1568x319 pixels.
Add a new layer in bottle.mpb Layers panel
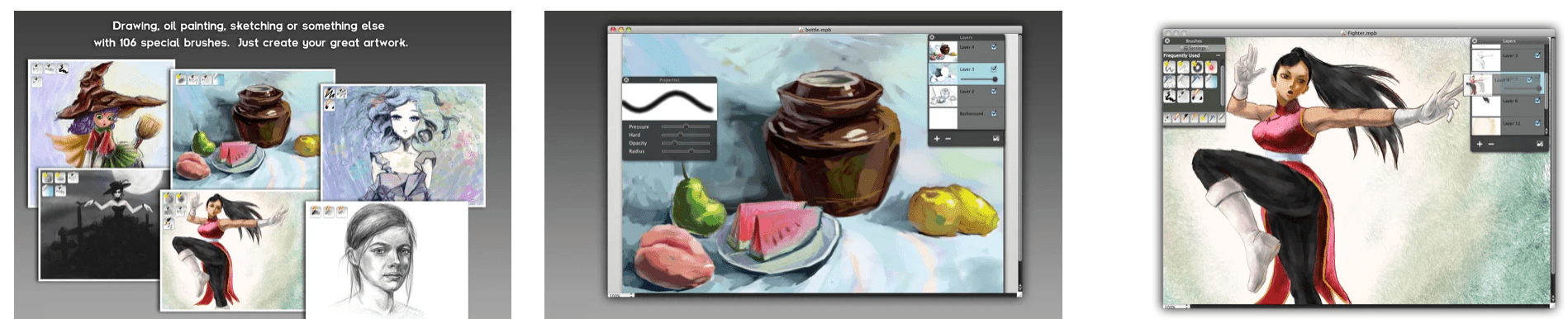pyautogui.click(x=937, y=139)
